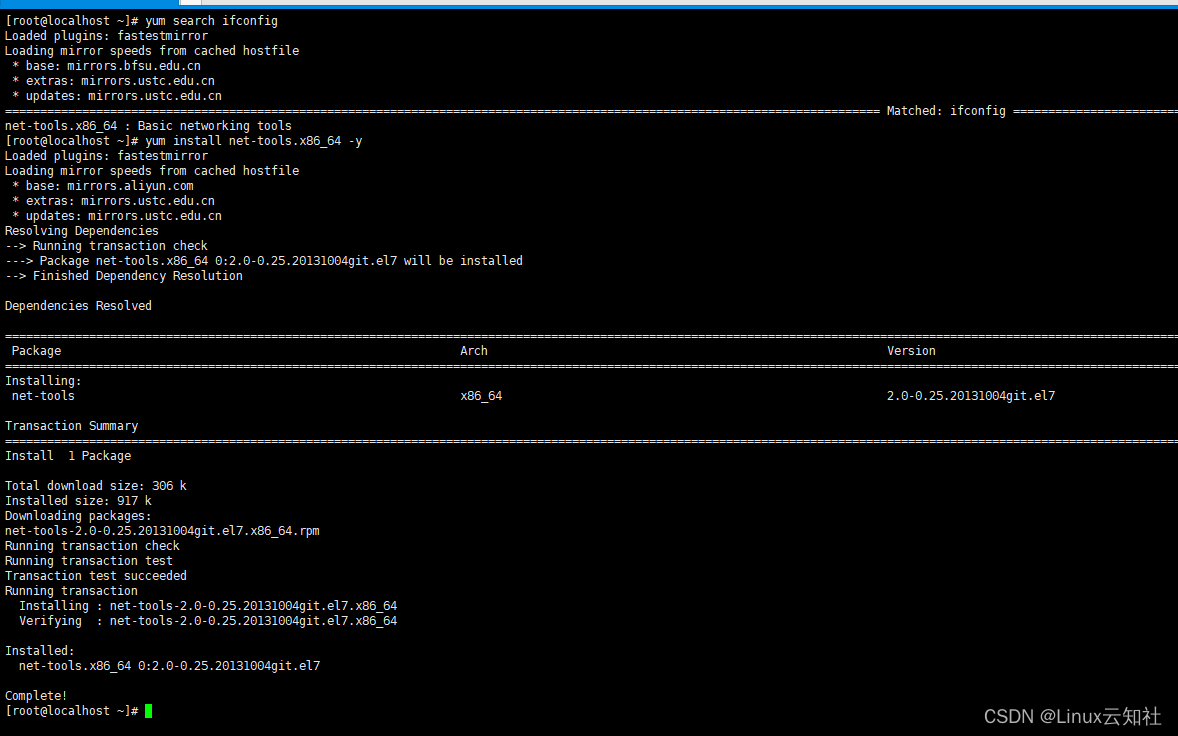The width and height of the screenshot is (1178, 736).
Task: Click the CSDN @Linux云知社 watermark link
Action: click(x=1071, y=716)
